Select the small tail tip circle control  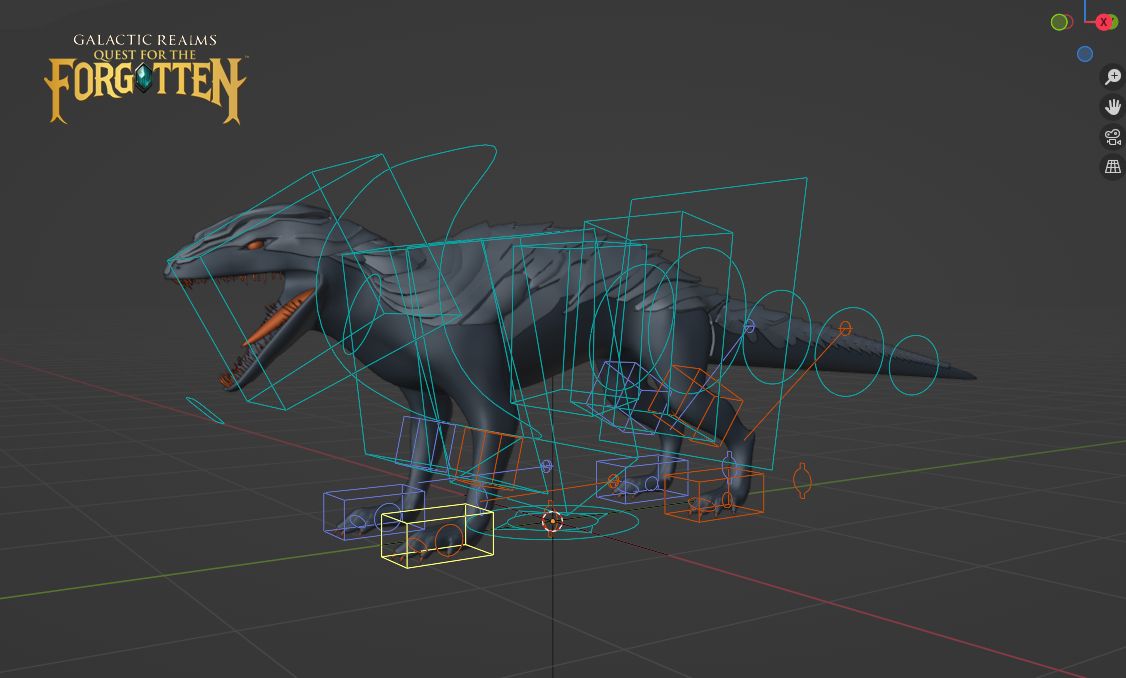[913, 365]
